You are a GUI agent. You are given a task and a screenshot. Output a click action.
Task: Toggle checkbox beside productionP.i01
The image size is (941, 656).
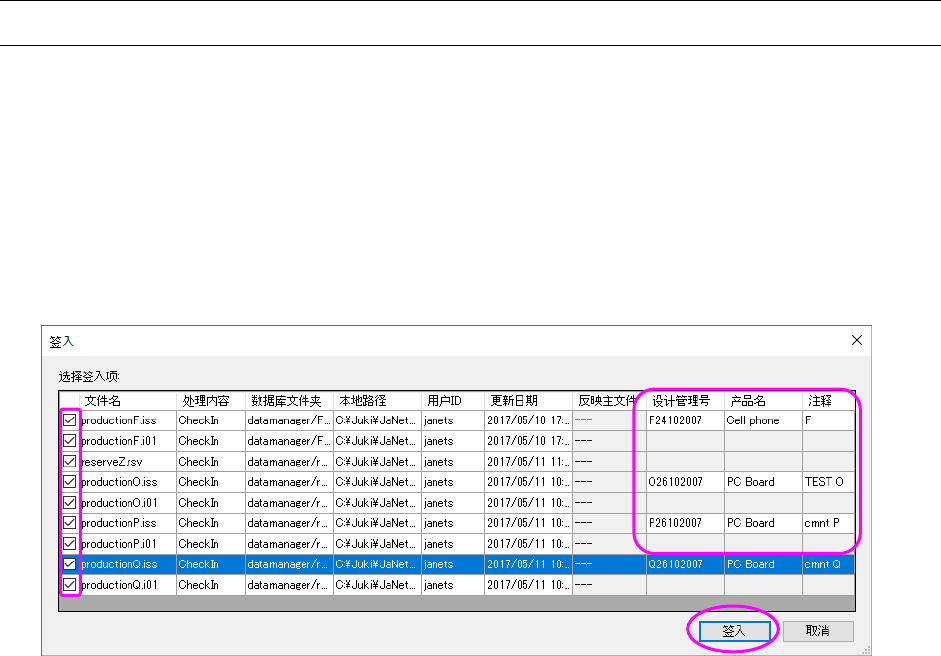coord(69,544)
